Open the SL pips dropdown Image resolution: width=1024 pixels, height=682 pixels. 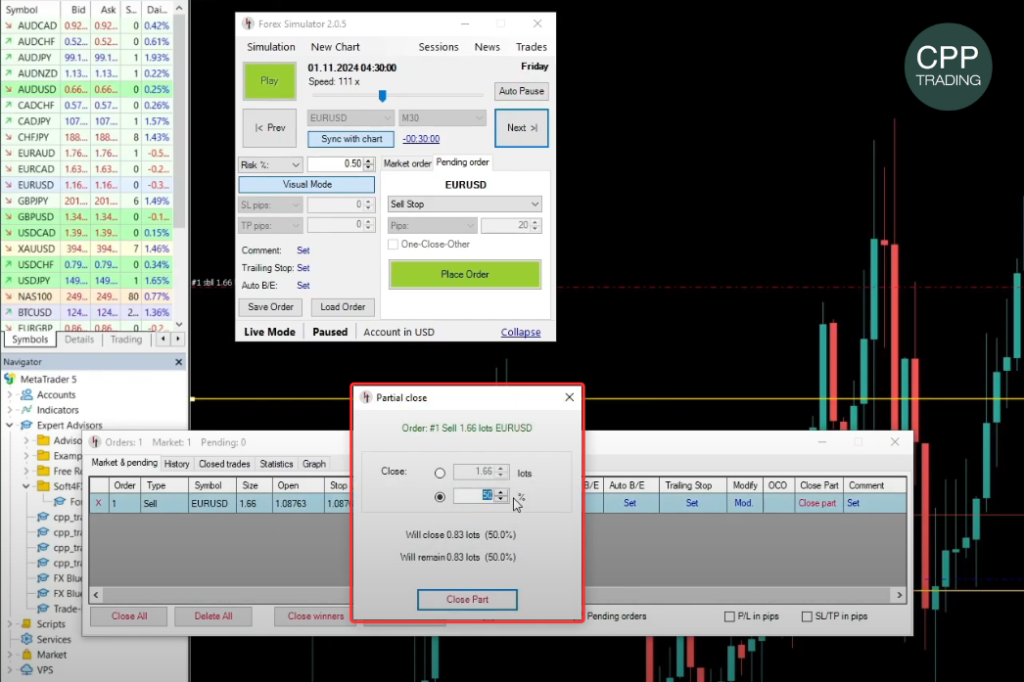[x=270, y=205]
